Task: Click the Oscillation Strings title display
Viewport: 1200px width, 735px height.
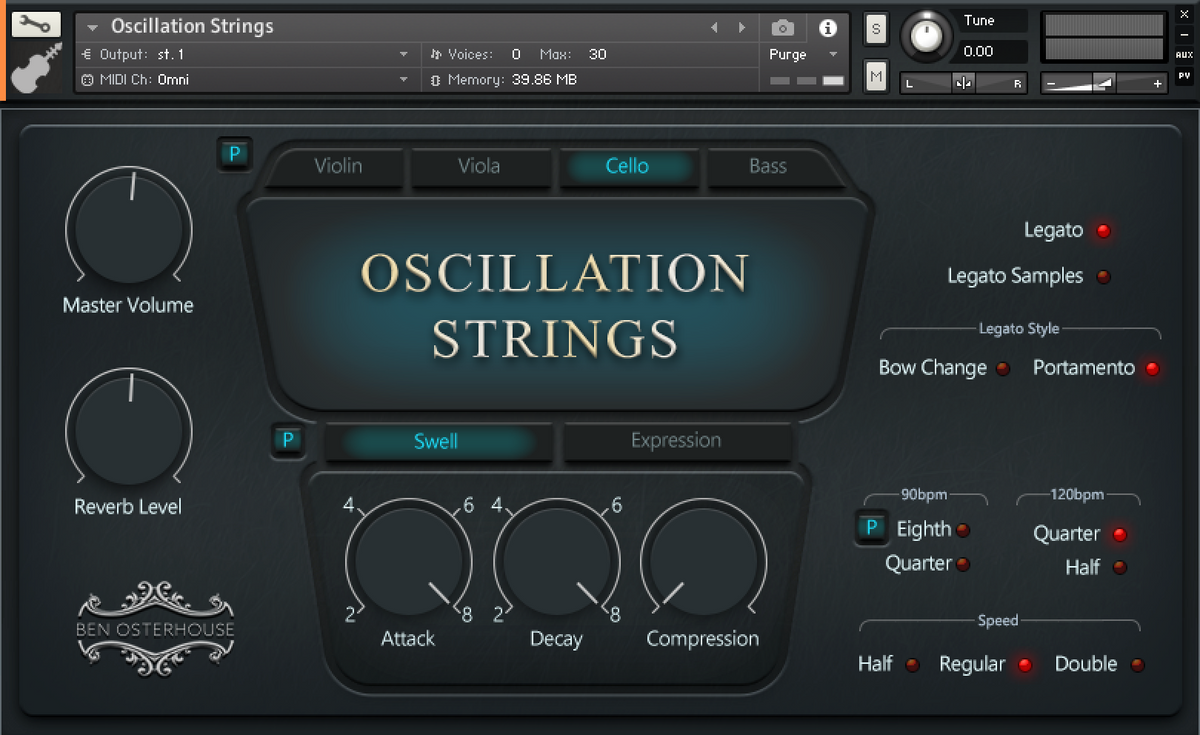Action: (x=556, y=305)
